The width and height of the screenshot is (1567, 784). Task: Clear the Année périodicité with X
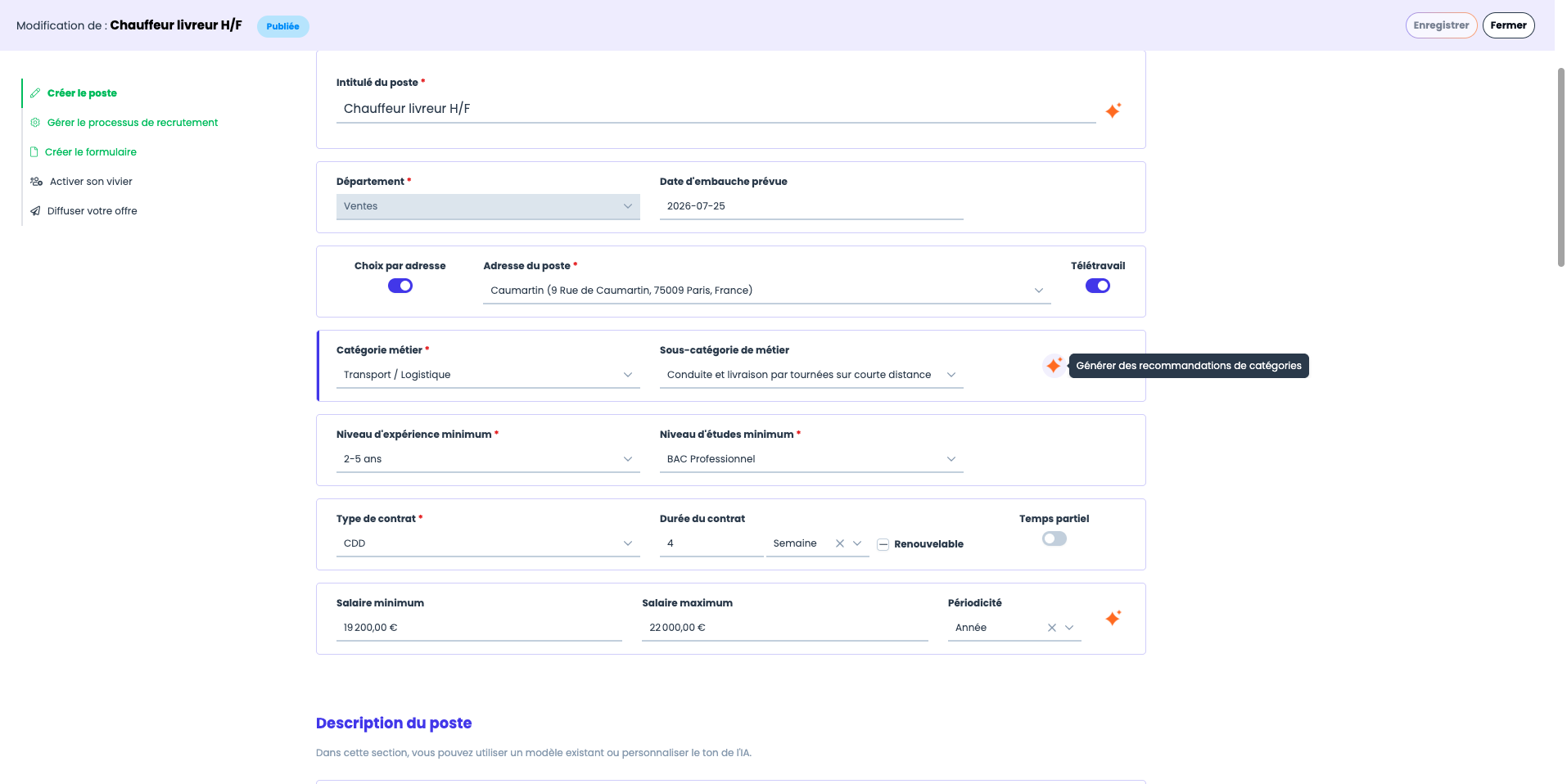tap(1052, 628)
